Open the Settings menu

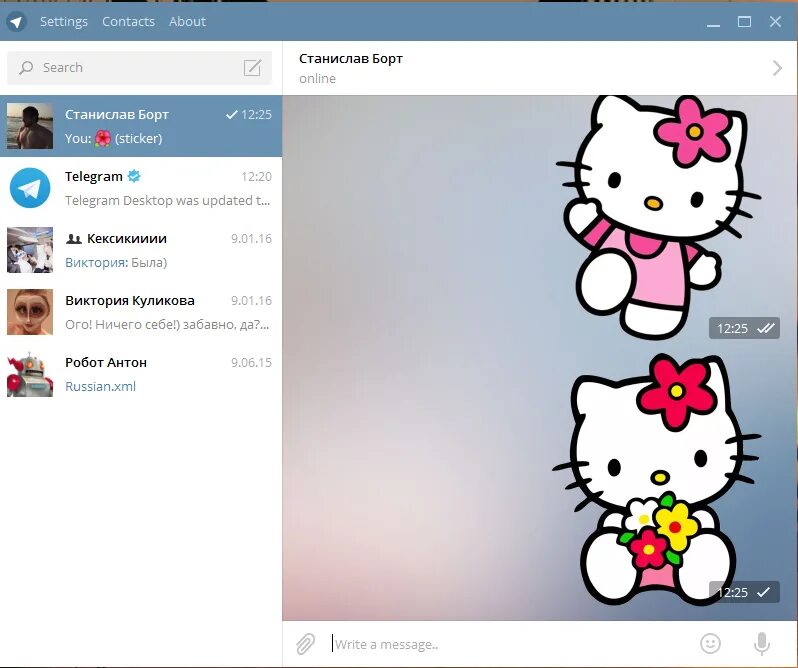pyautogui.click(x=64, y=21)
